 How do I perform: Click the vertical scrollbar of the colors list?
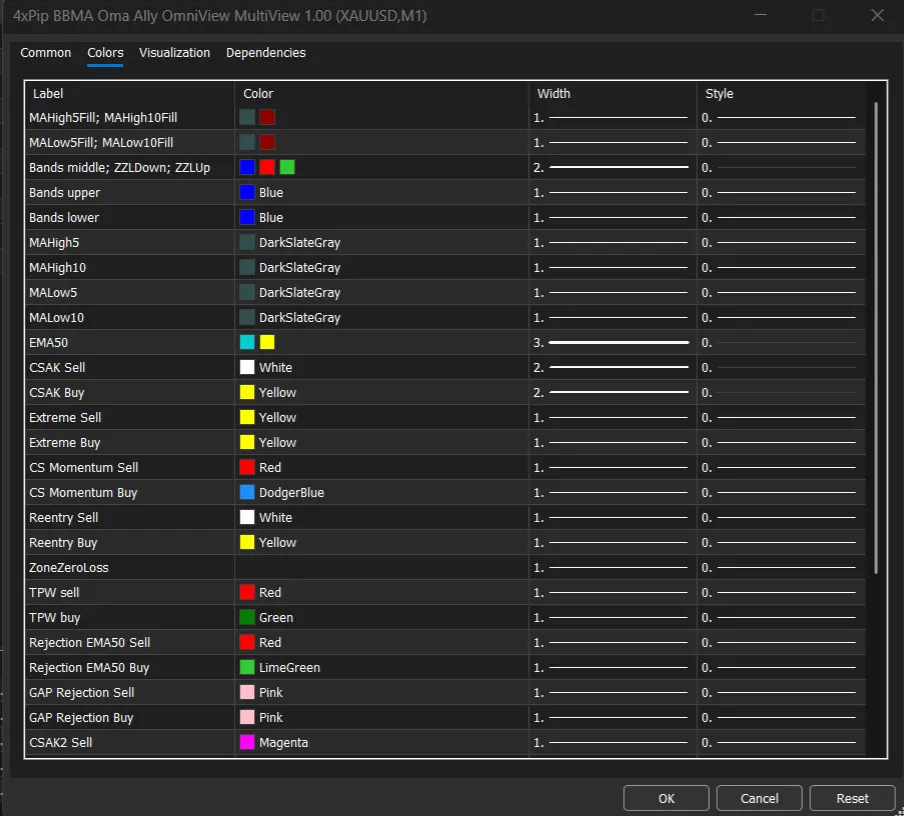[x=876, y=338]
